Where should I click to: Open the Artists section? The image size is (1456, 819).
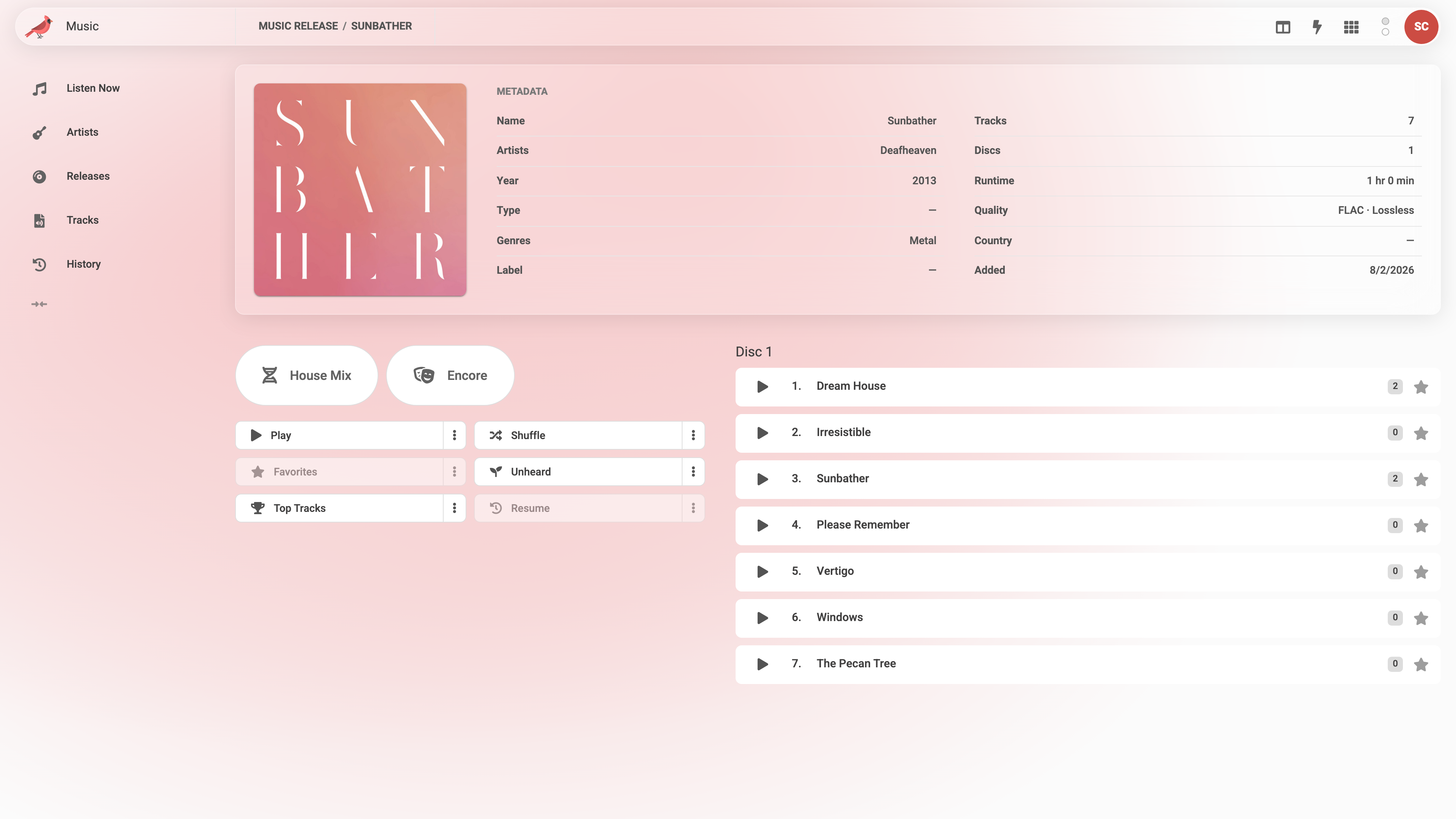point(83,132)
